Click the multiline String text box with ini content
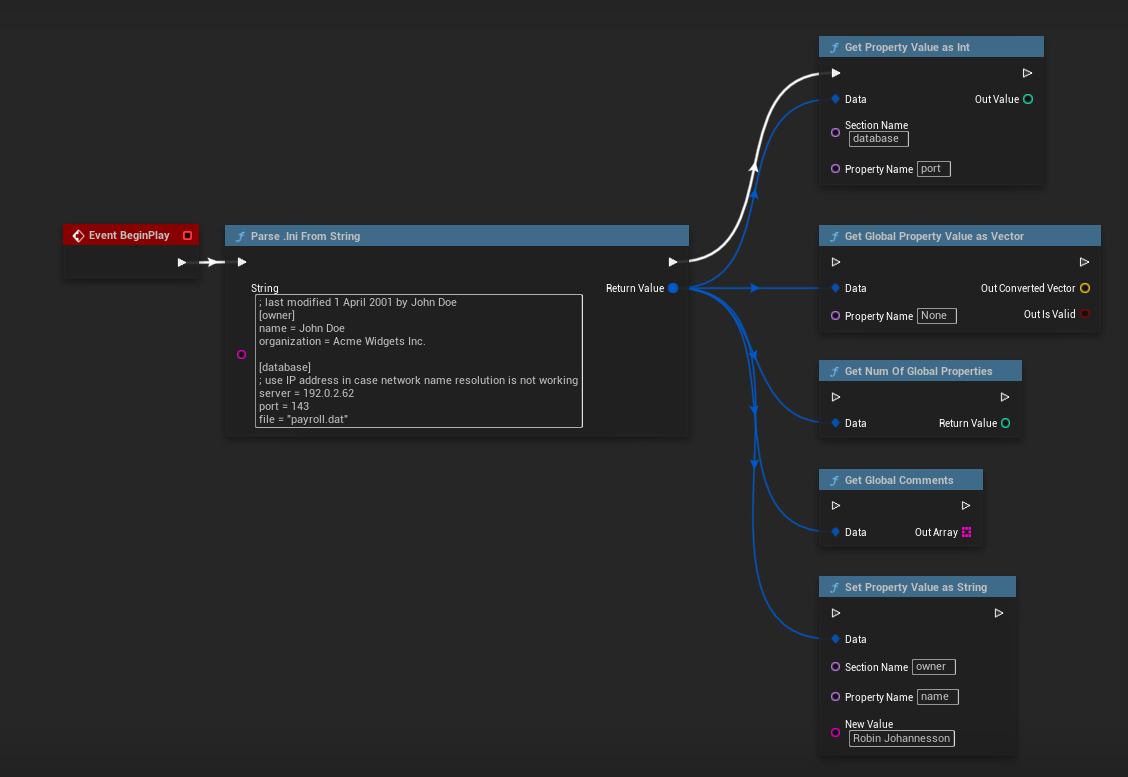This screenshot has height=777, width=1128. 418,360
